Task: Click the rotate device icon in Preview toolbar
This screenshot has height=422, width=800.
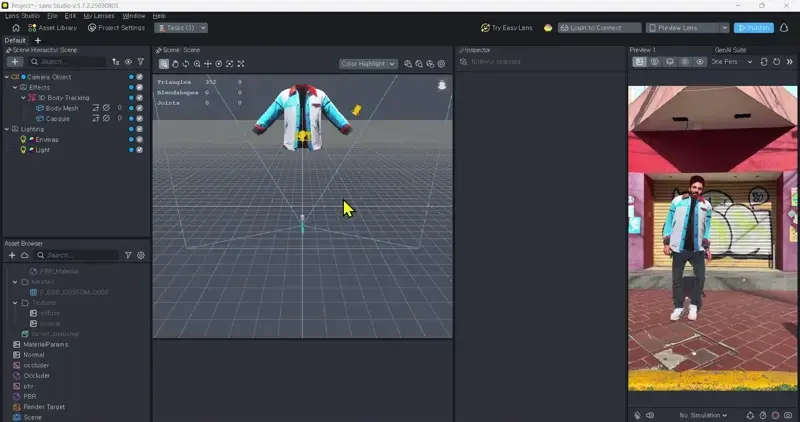Action: (x=764, y=62)
